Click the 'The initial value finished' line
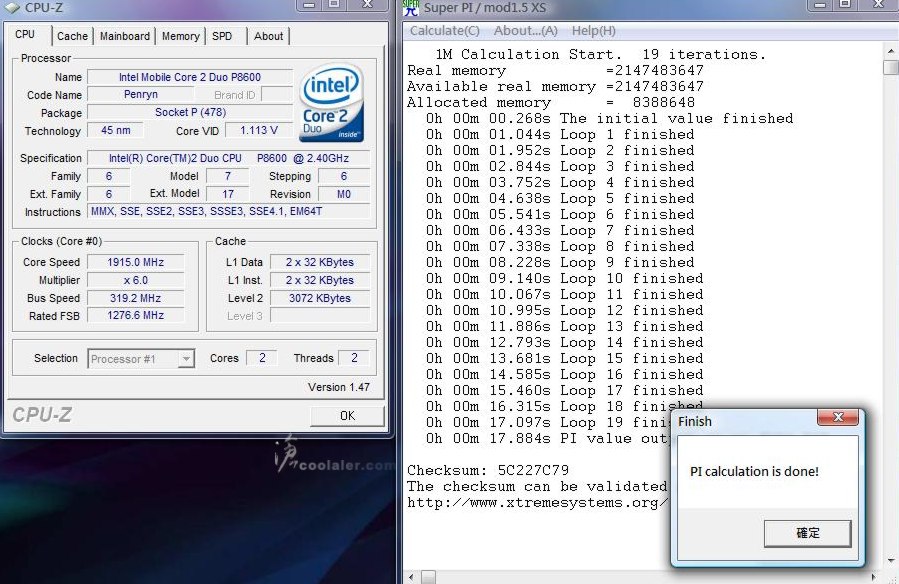899x584 pixels. click(609, 119)
